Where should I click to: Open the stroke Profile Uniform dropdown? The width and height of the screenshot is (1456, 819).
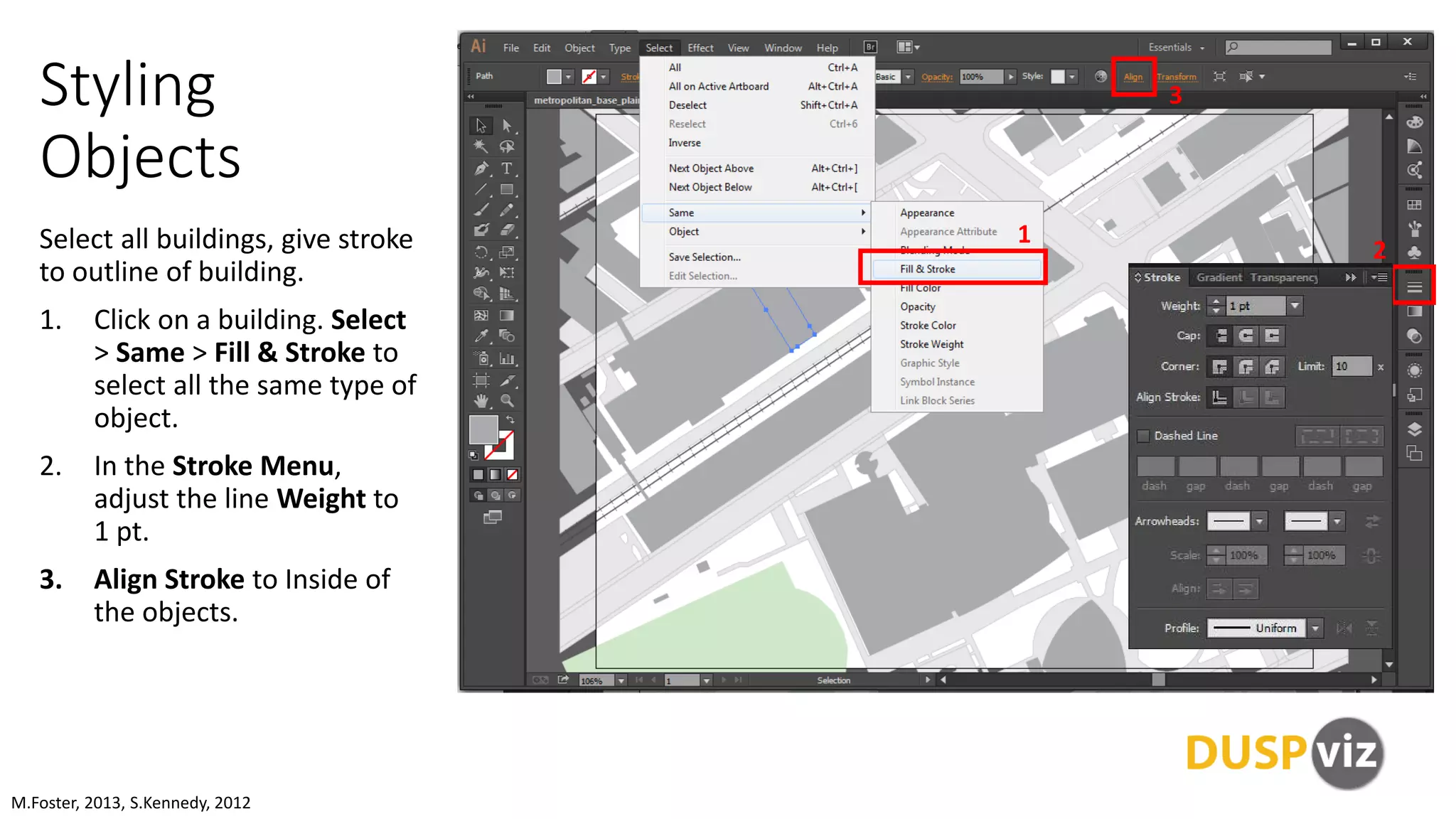pos(1315,628)
